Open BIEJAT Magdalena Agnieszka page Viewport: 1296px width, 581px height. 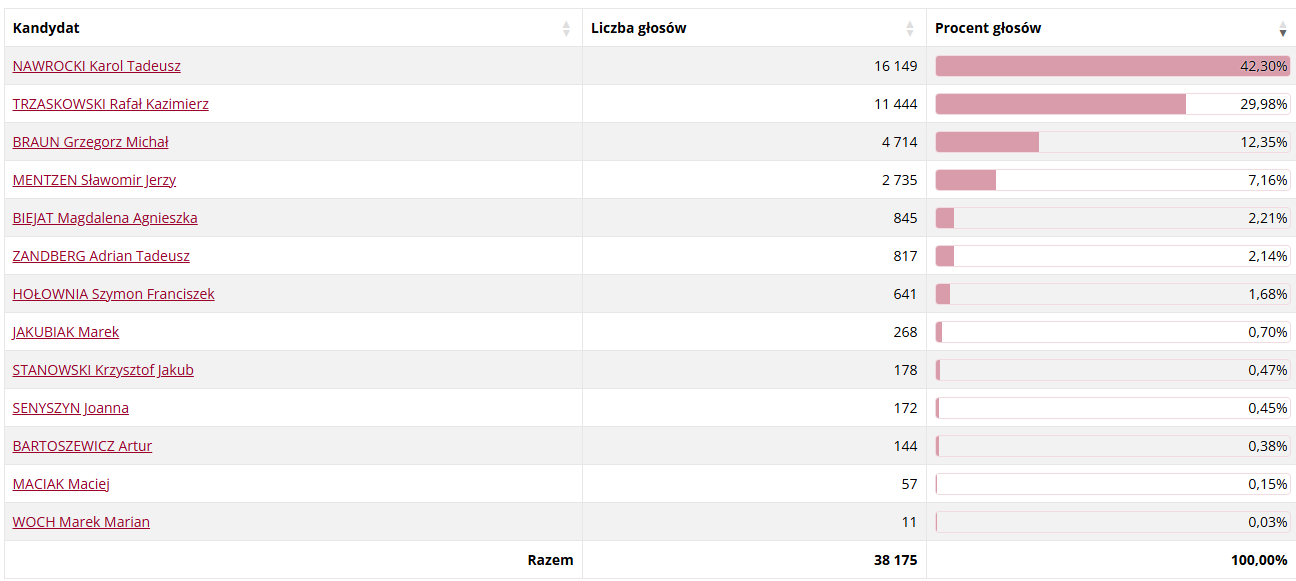click(105, 218)
